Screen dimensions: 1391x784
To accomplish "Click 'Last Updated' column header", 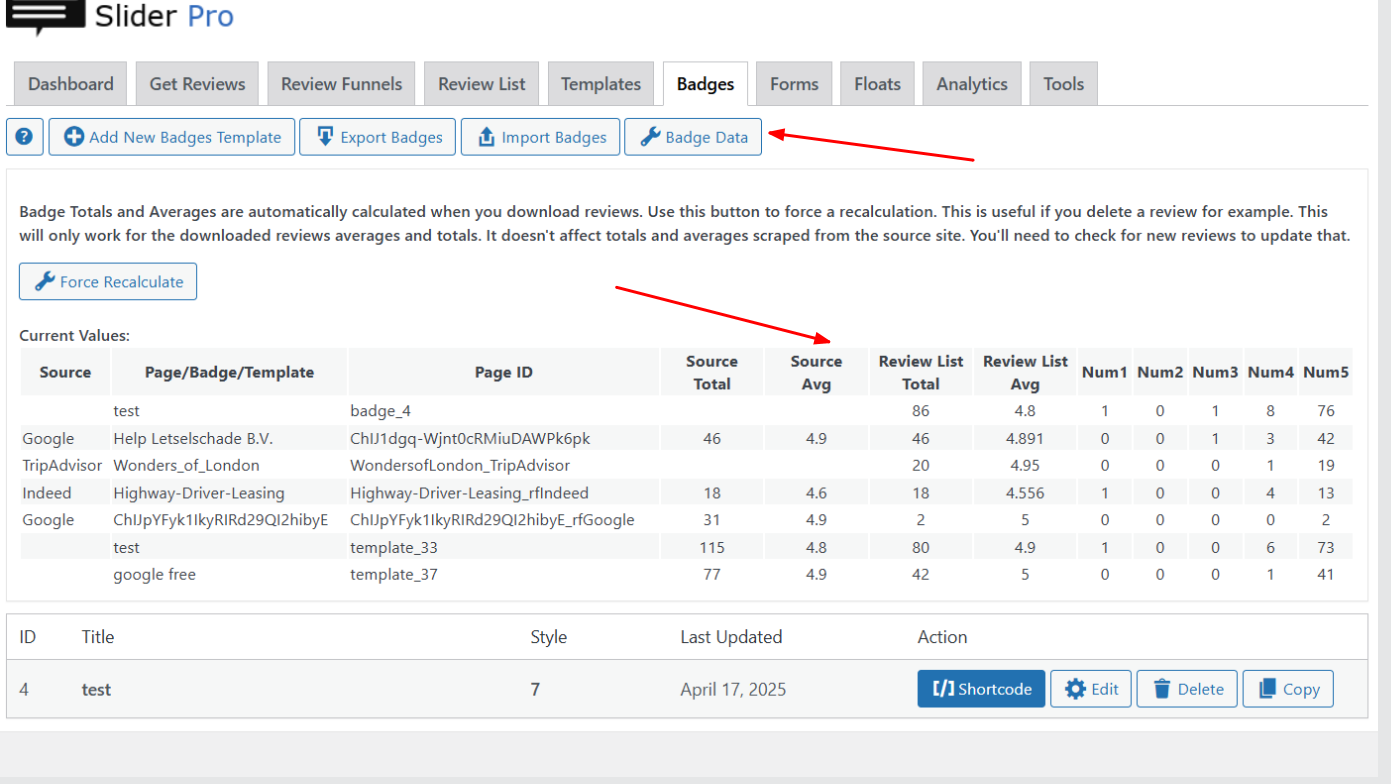I will [x=731, y=637].
